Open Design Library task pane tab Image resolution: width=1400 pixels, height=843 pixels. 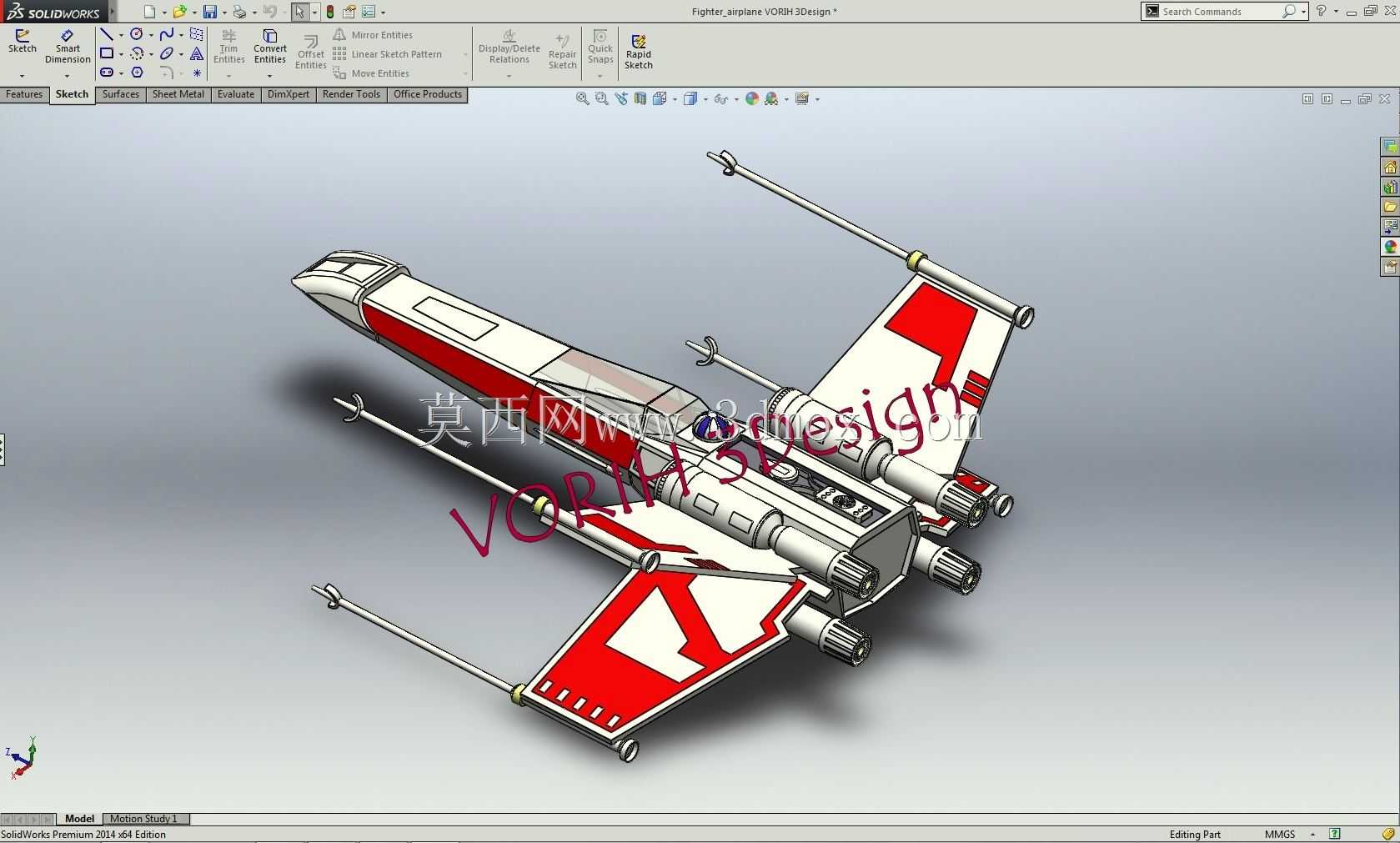click(1390, 187)
